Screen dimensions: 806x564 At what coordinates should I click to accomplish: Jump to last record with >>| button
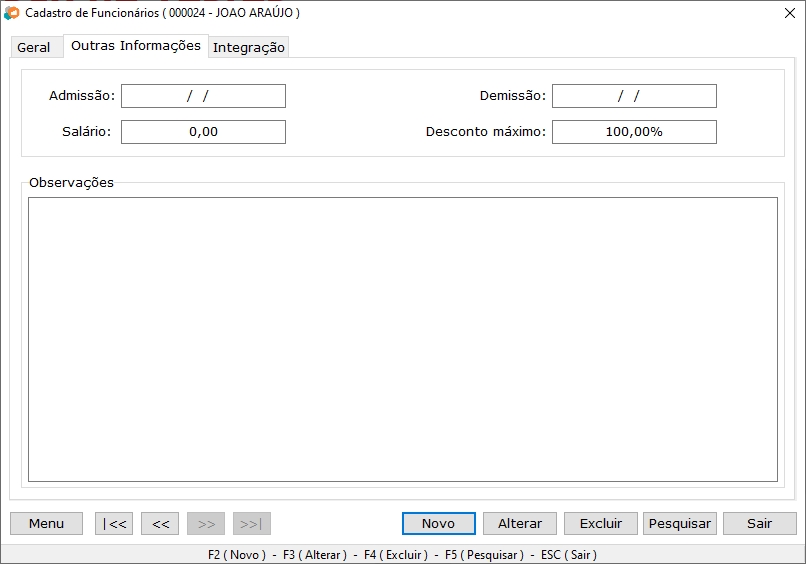[251, 523]
